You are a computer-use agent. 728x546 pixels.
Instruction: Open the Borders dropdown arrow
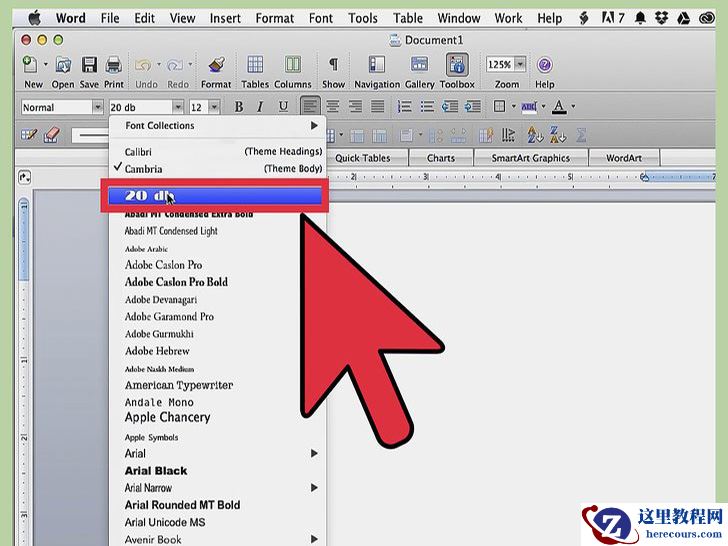(x=513, y=107)
